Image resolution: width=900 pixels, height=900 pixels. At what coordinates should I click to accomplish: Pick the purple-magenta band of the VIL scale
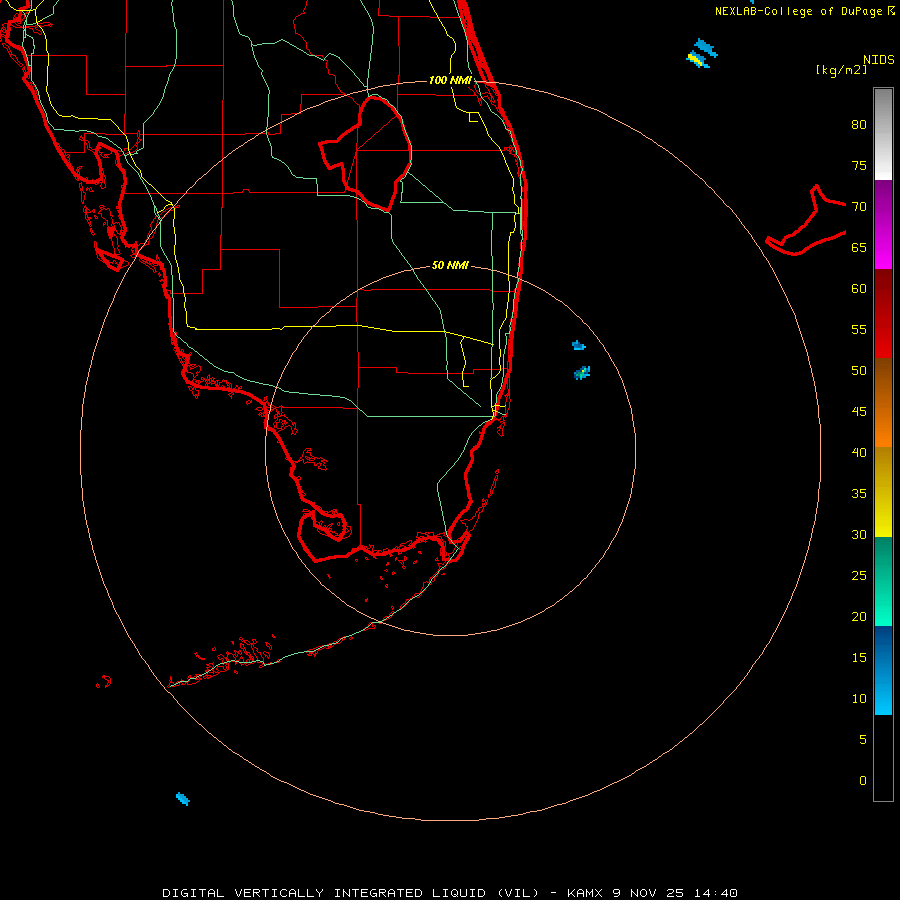tap(883, 224)
